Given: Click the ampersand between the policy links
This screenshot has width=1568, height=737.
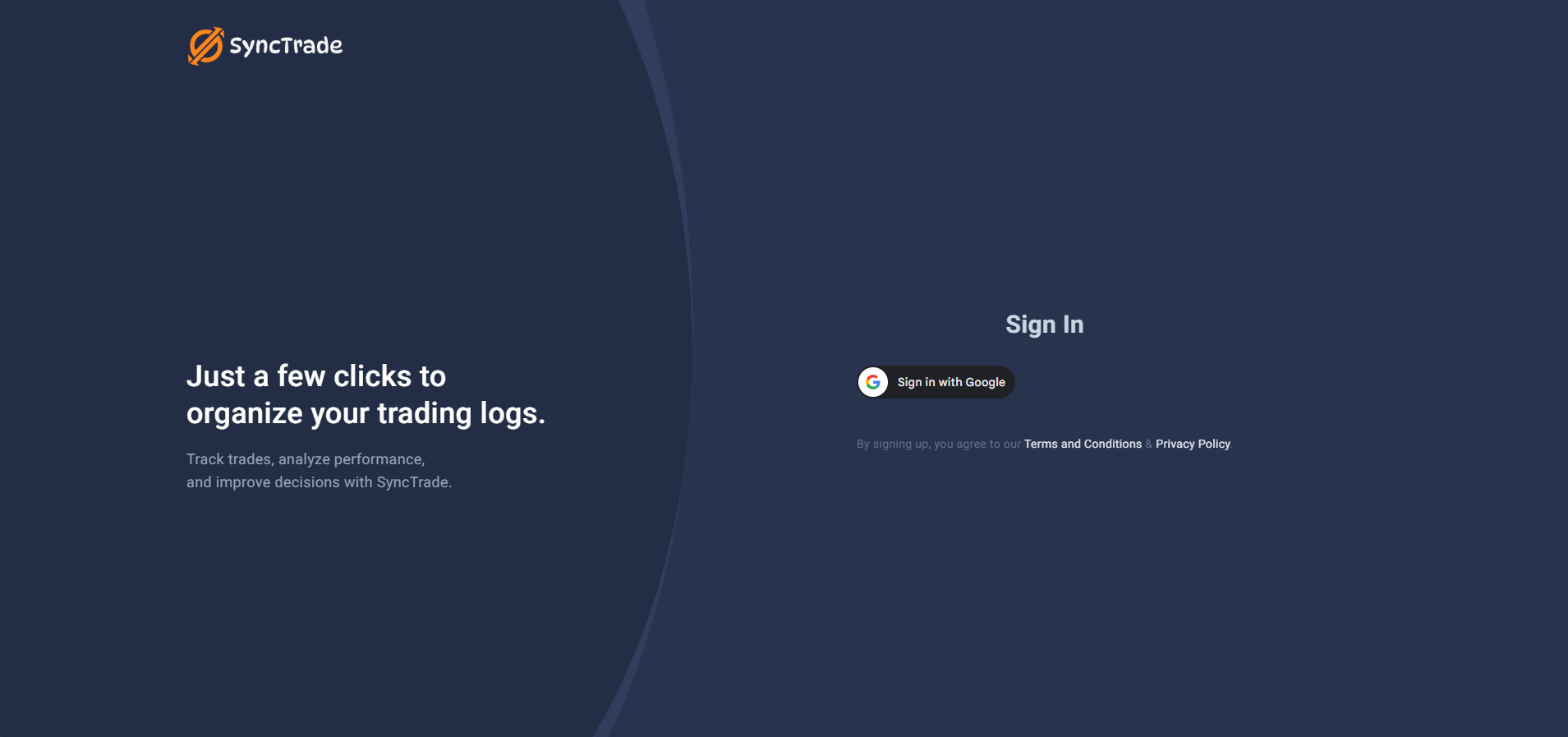Looking at the screenshot, I should point(1148,444).
